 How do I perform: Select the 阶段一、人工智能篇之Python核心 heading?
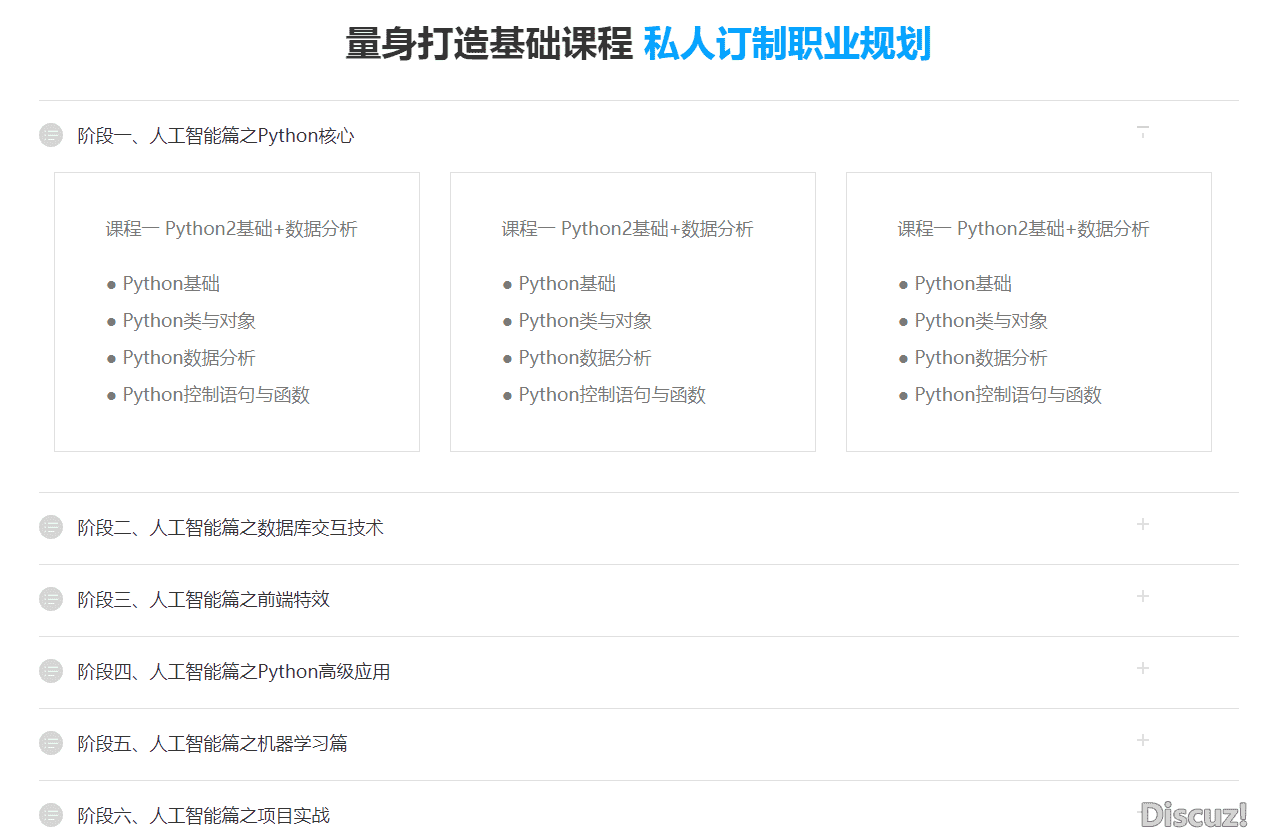216,136
